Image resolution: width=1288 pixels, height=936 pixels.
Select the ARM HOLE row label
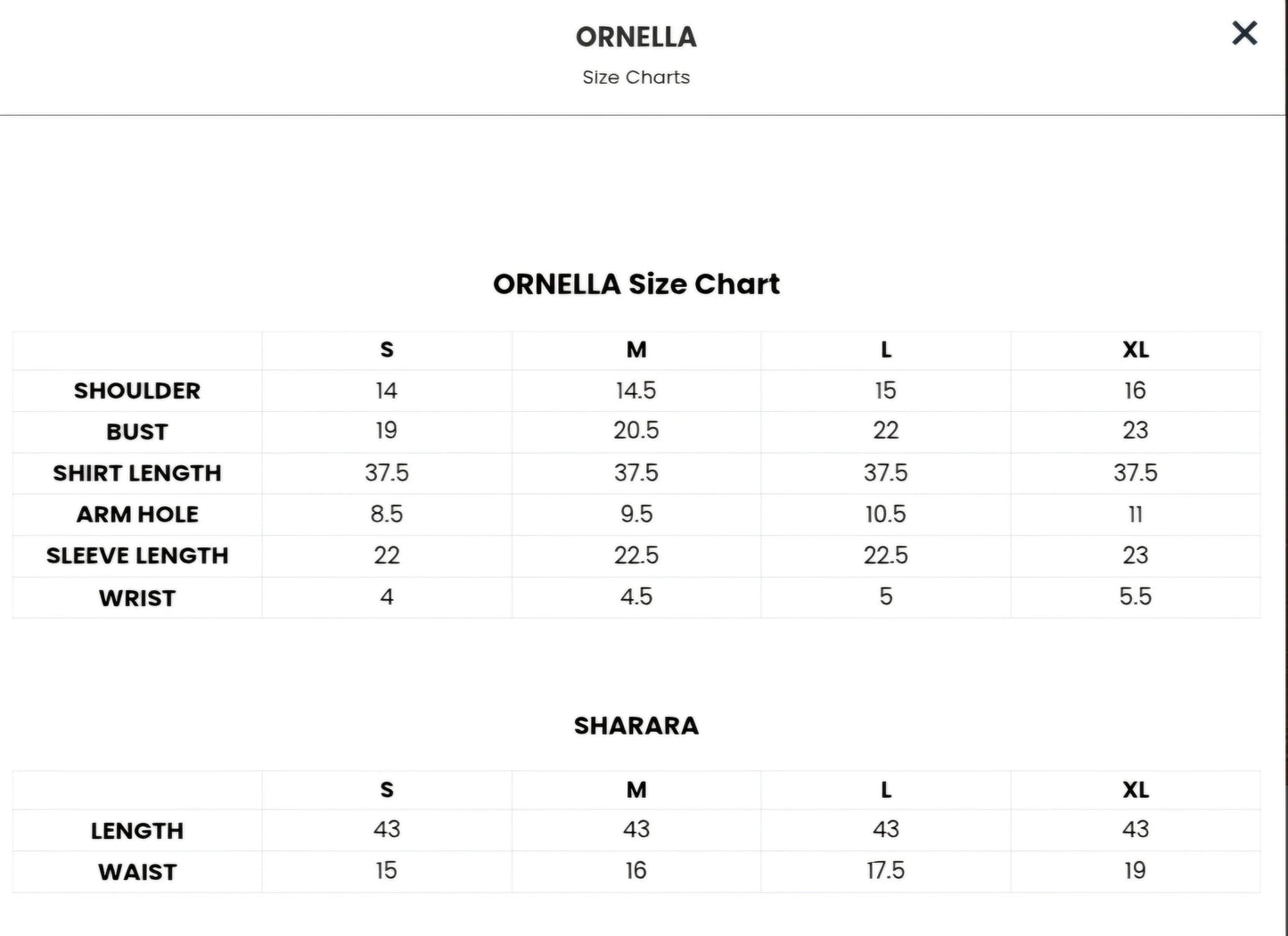pos(137,514)
